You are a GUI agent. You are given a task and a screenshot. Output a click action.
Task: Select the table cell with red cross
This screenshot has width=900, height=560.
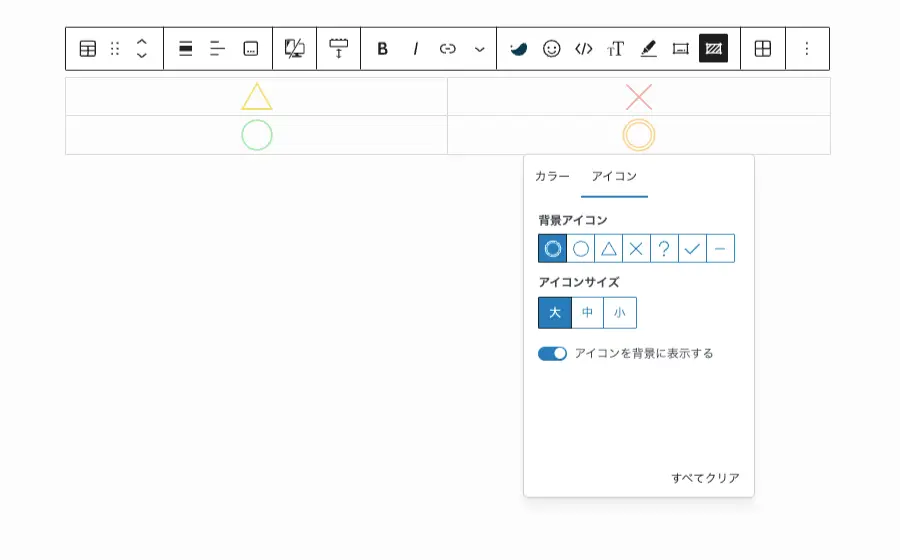click(x=639, y=96)
